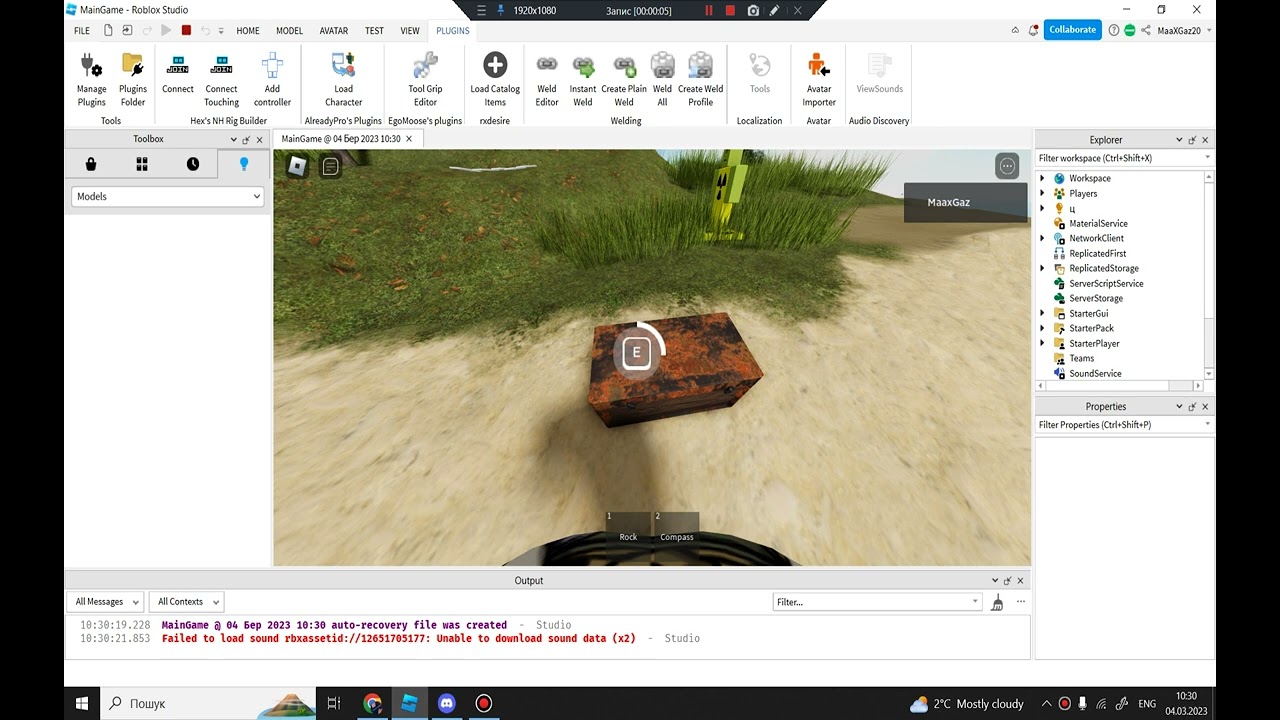
Task: Switch to the AVATAR ribbon tab
Action: (x=334, y=31)
